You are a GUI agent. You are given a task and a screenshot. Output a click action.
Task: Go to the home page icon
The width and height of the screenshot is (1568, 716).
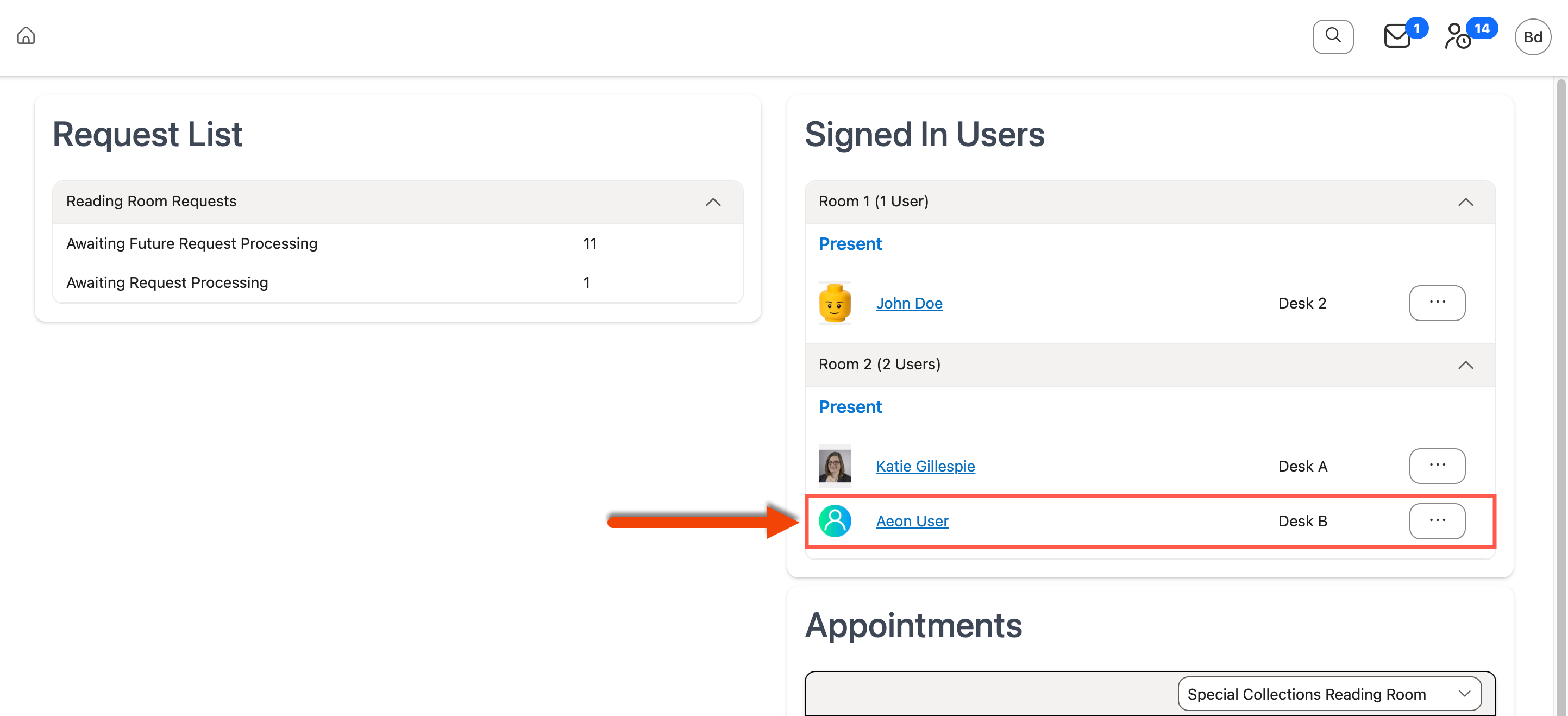coord(26,36)
